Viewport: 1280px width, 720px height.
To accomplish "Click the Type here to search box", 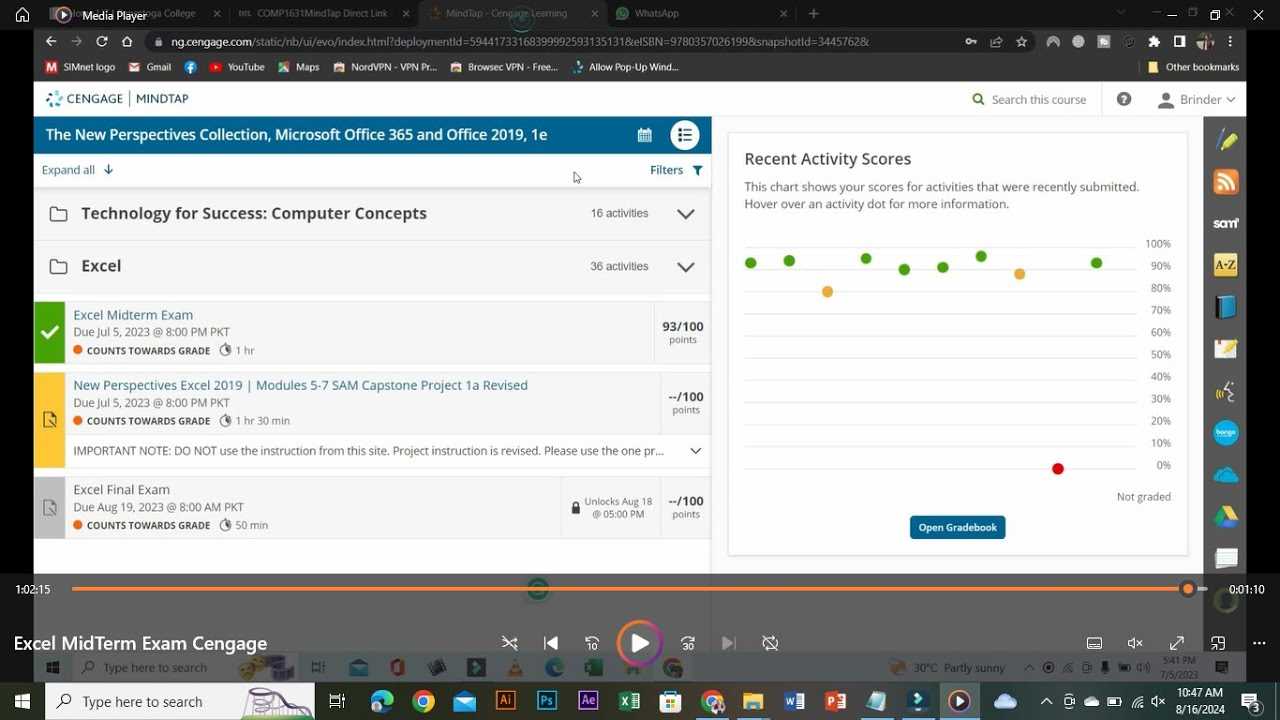I will 180,702.
